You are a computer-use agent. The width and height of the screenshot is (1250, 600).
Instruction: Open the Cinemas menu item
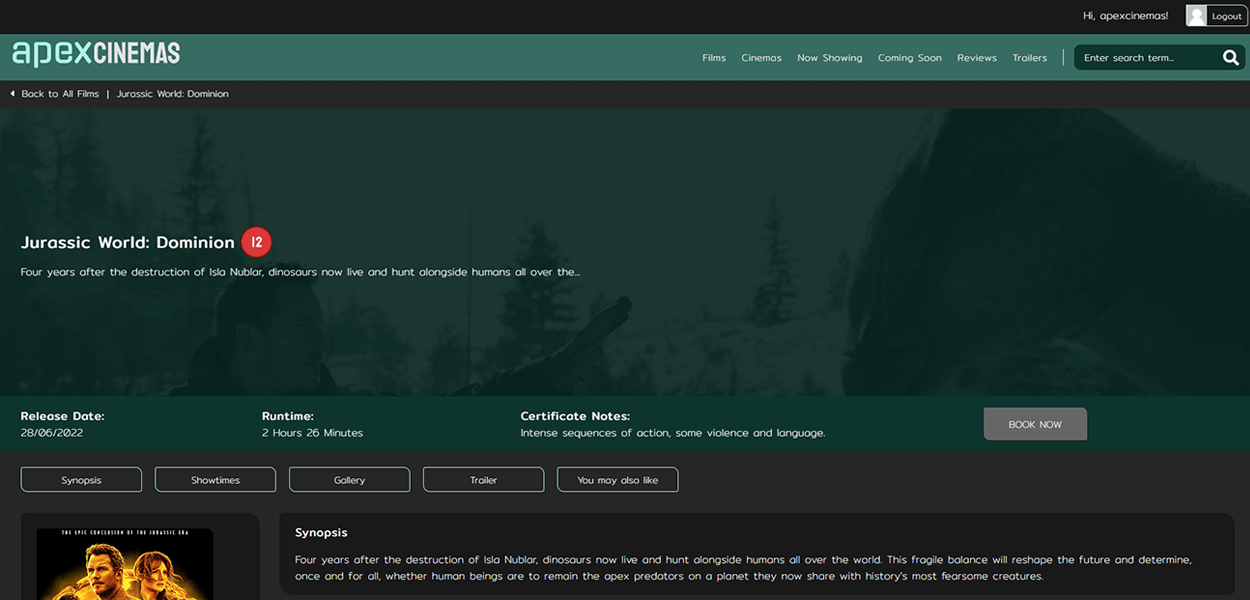pos(761,58)
